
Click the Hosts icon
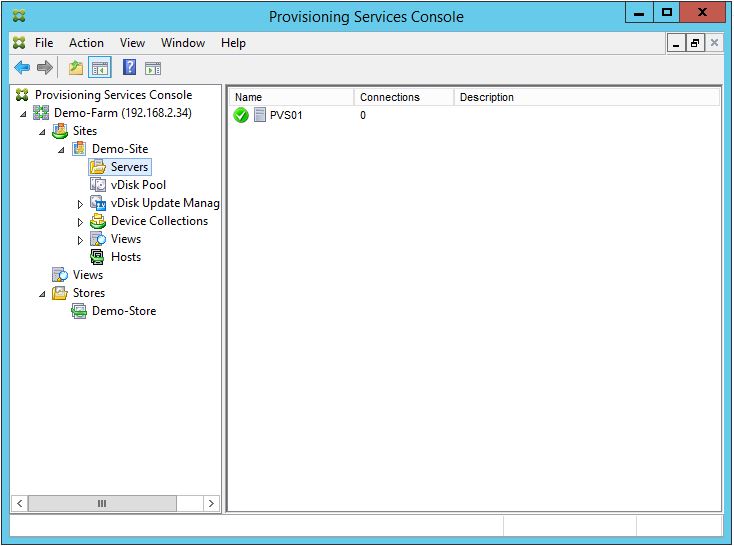[x=97, y=257]
